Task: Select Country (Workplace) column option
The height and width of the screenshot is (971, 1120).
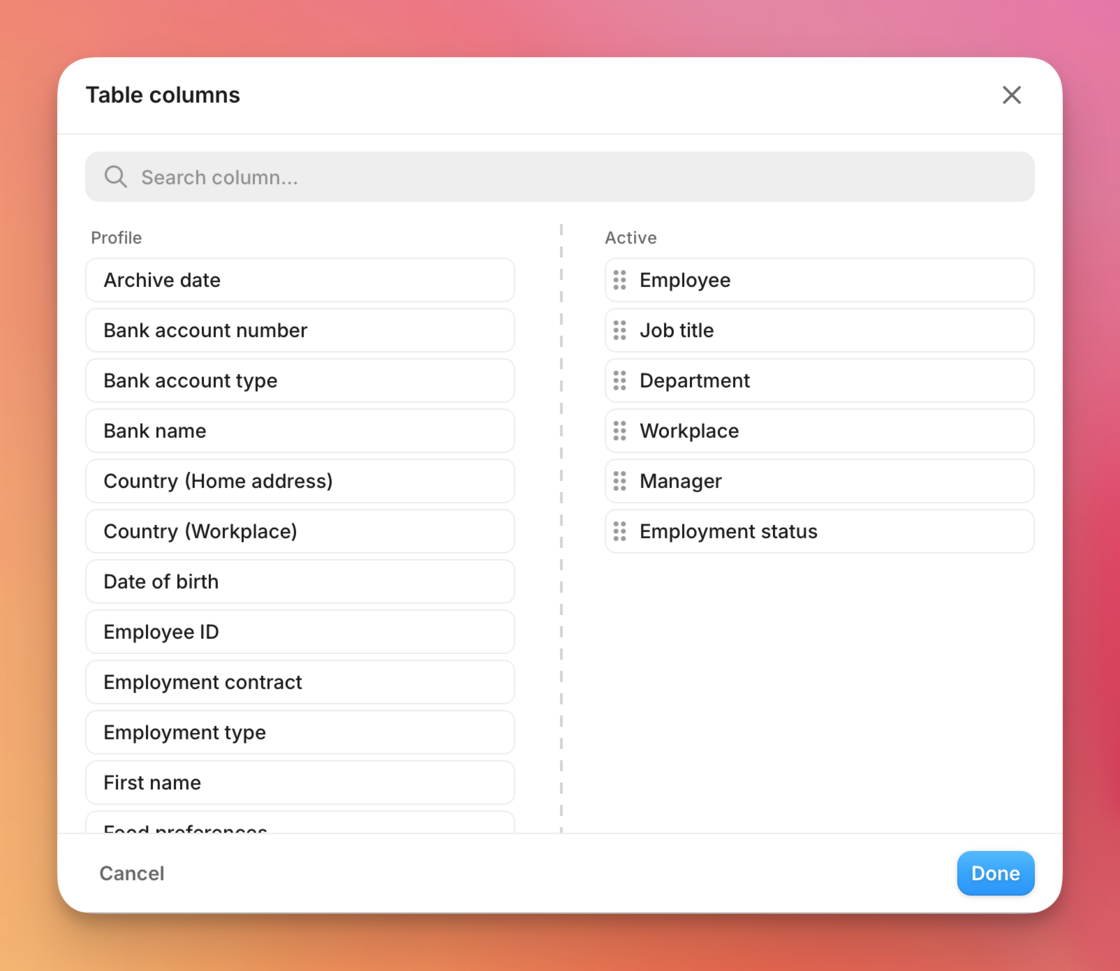Action: 300,532
